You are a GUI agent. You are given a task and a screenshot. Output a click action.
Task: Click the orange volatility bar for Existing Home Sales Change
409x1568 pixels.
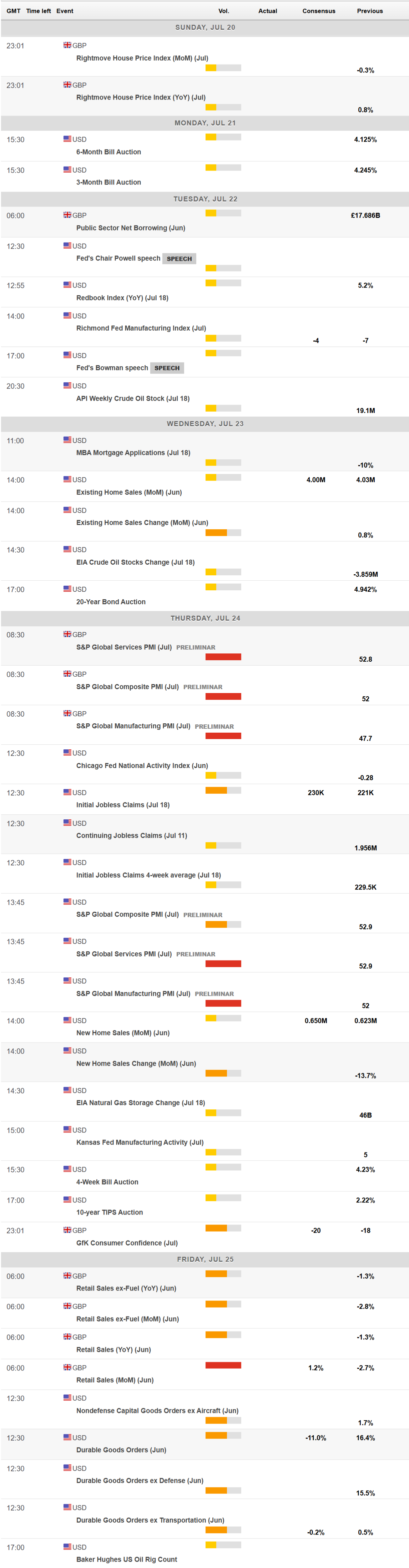[x=216, y=533]
